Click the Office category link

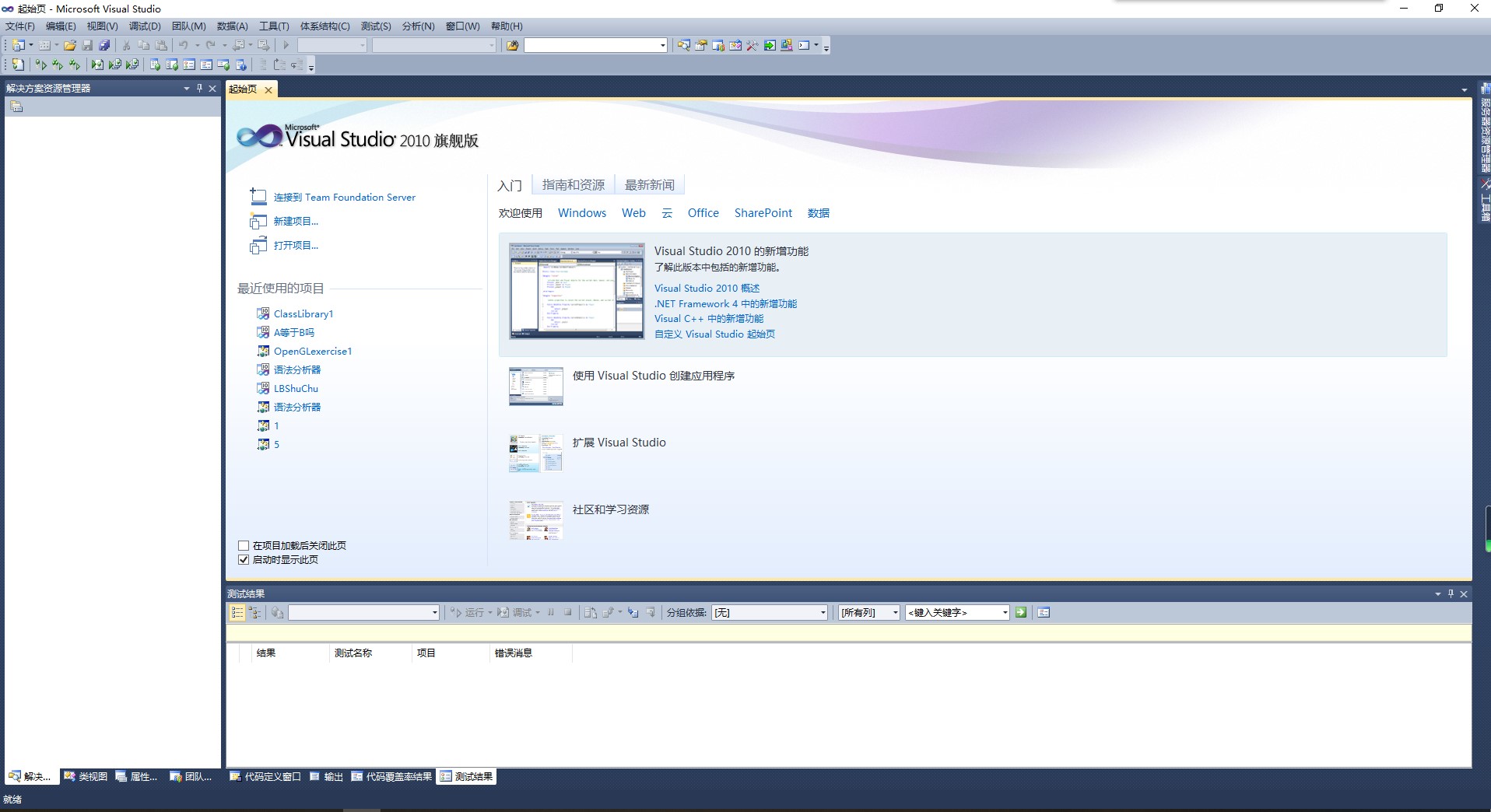[703, 213]
